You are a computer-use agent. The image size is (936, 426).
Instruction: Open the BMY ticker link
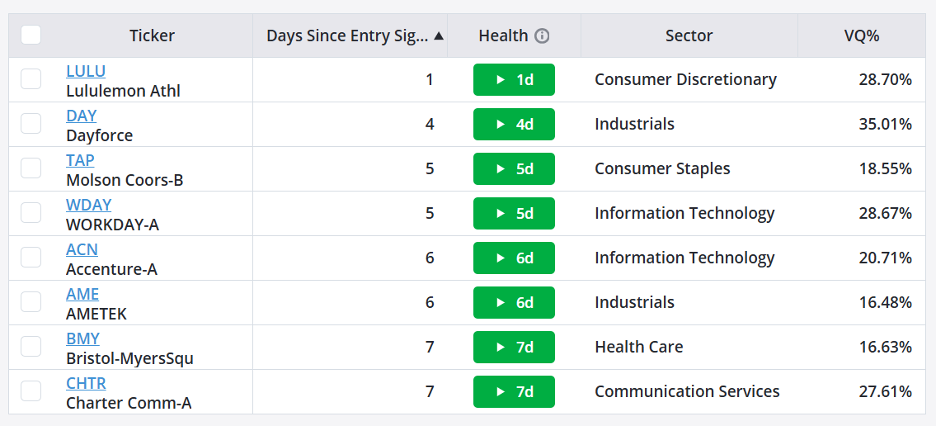83,338
